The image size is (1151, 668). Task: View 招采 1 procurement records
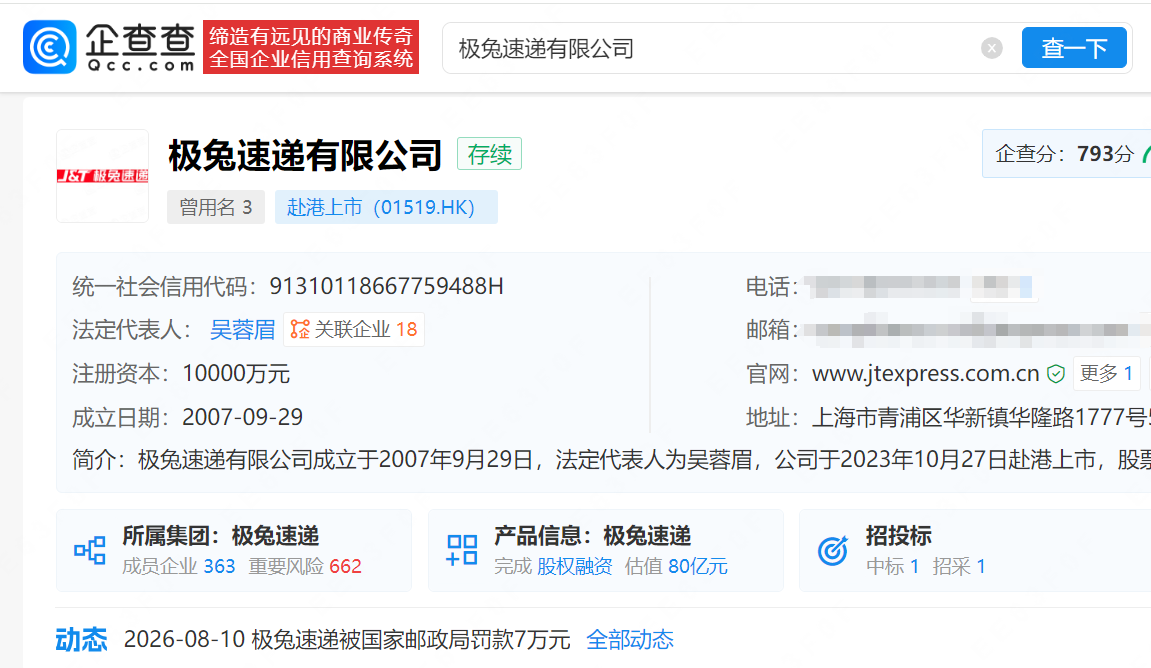959,567
